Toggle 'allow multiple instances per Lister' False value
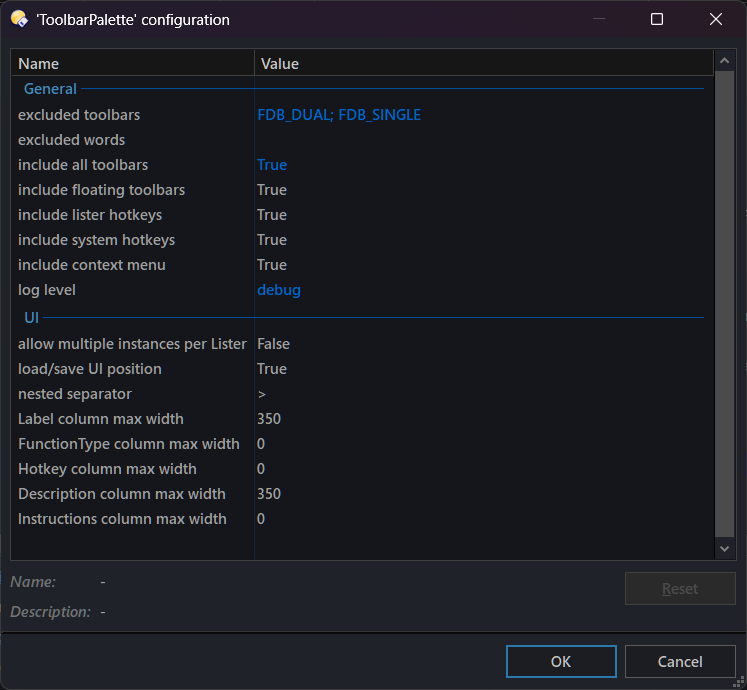747x690 pixels. [273, 344]
